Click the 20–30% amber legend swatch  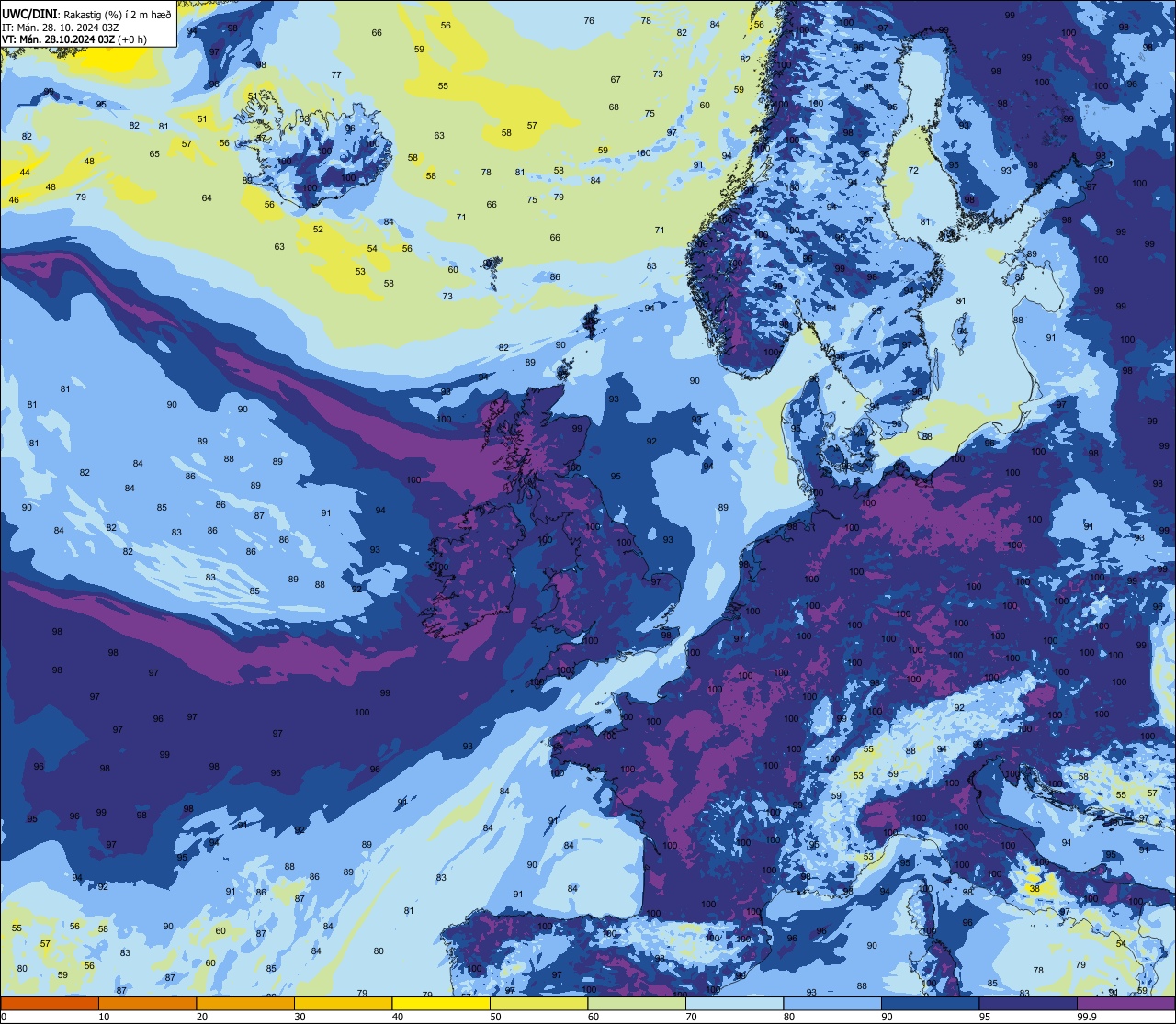(245, 1003)
